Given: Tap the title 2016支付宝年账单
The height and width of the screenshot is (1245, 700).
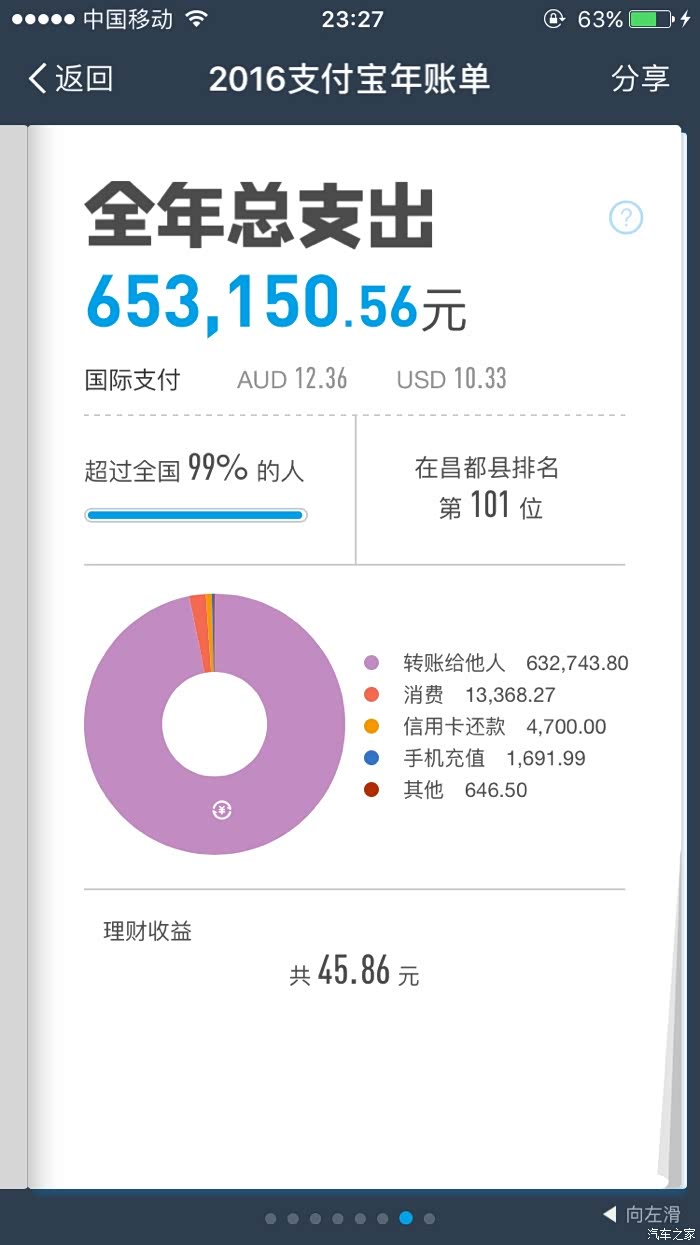Looking at the screenshot, I should click(x=349, y=79).
